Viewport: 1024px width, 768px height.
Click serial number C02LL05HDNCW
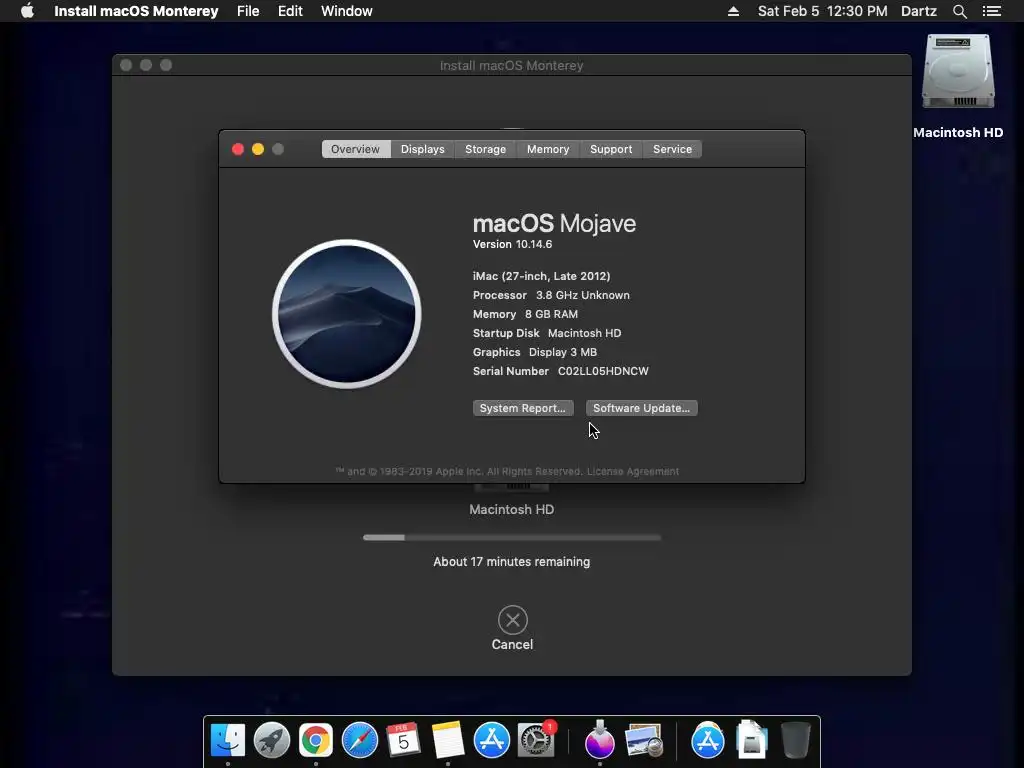603,371
